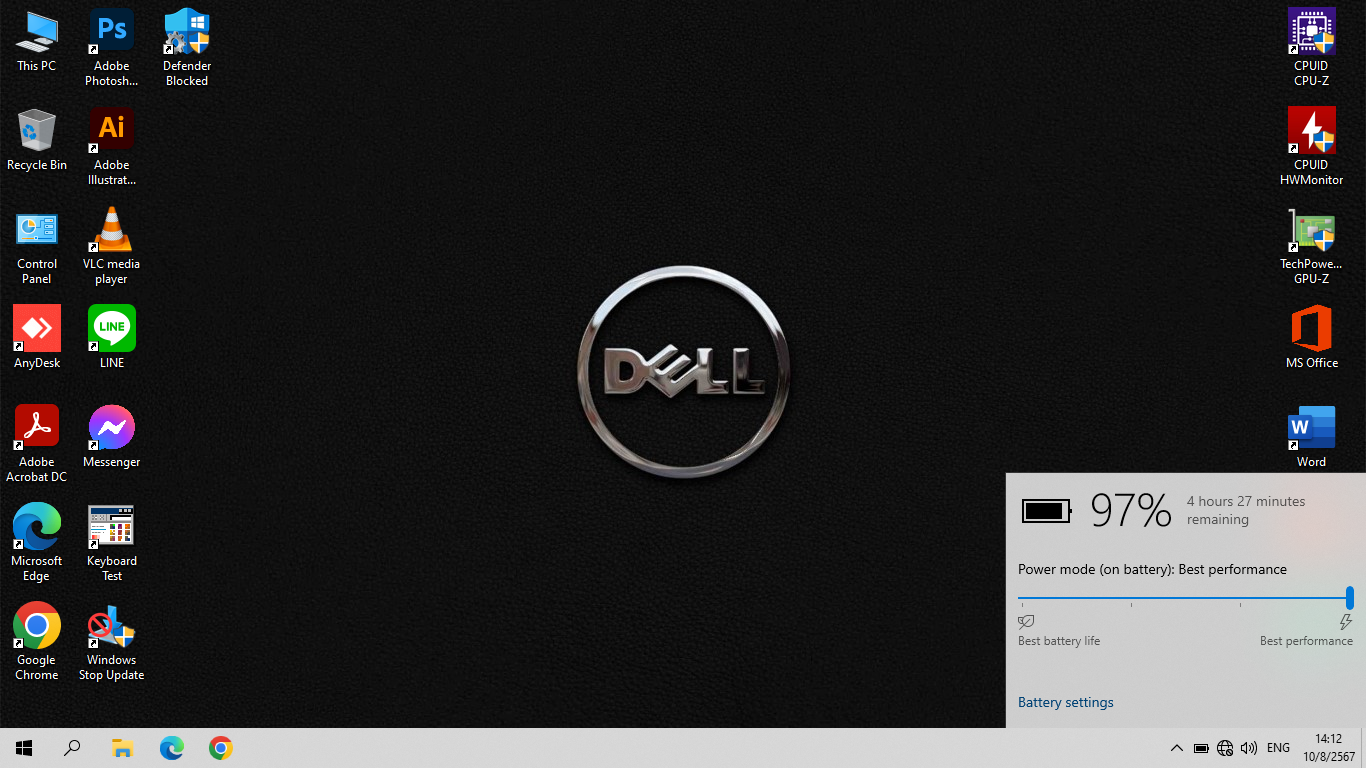
Task: Select the Defender Blocked shortcut
Action: (x=187, y=48)
